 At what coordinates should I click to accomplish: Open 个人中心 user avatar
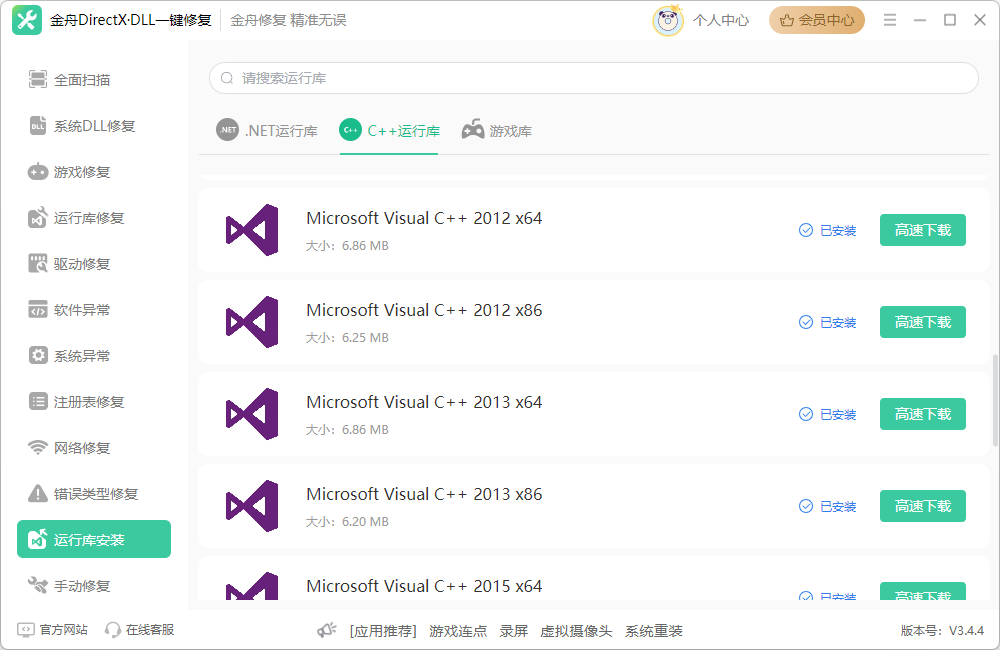click(x=668, y=20)
